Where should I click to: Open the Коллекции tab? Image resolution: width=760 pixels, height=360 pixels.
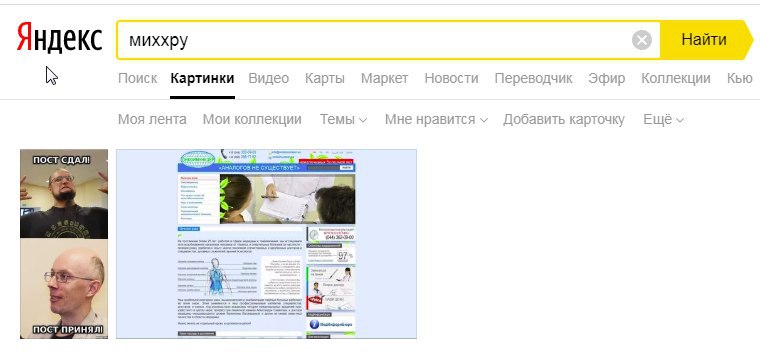676,78
